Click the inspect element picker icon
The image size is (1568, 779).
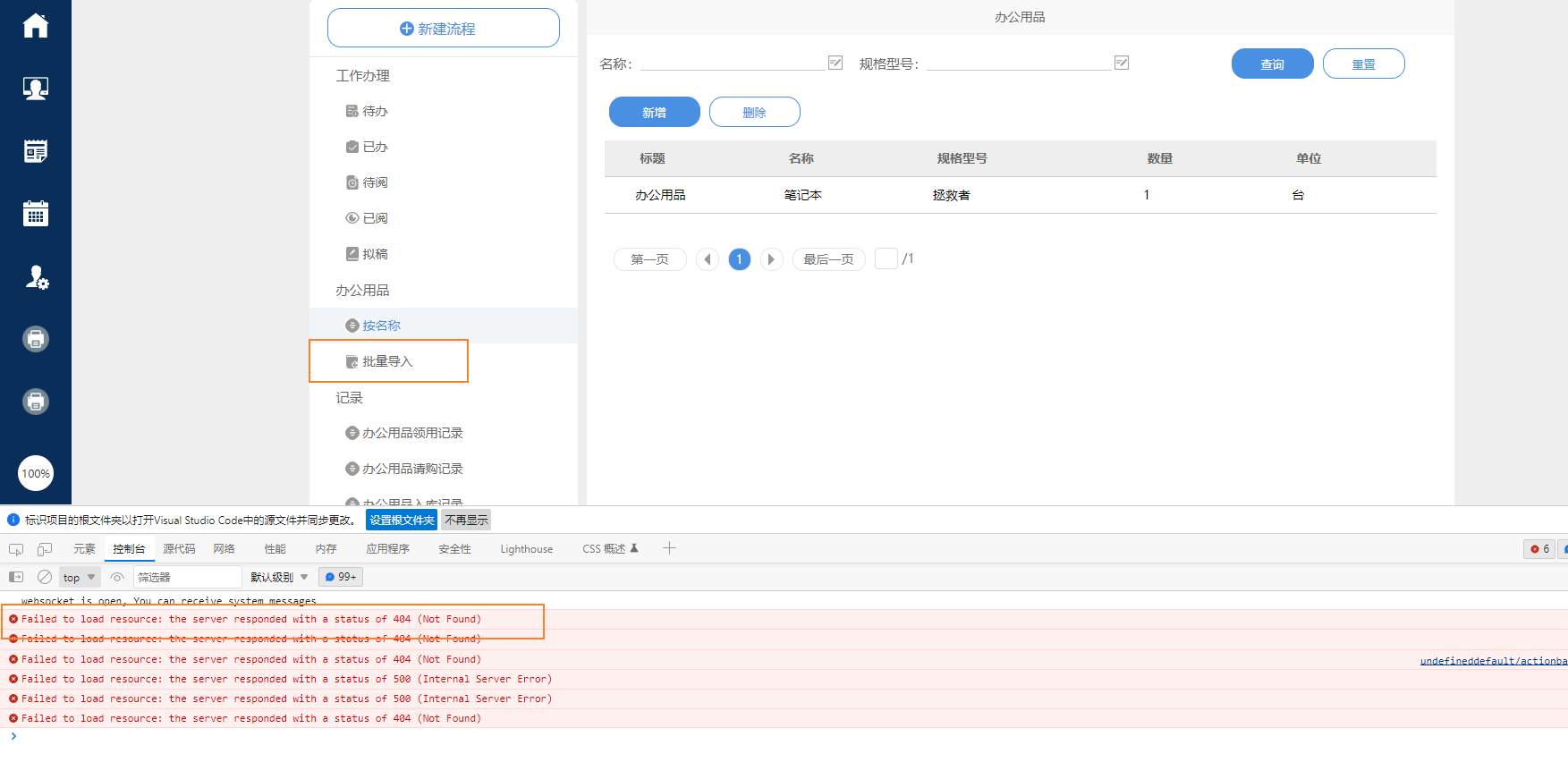pos(16,549)
